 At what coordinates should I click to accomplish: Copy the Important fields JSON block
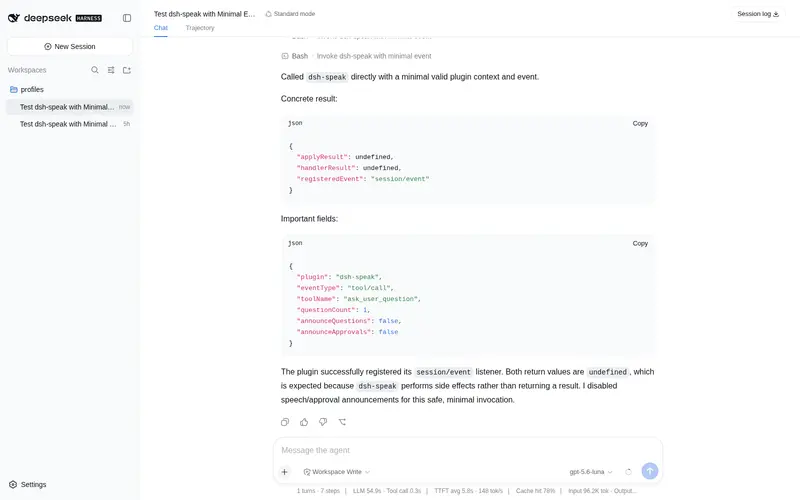[x=640, y=243]
